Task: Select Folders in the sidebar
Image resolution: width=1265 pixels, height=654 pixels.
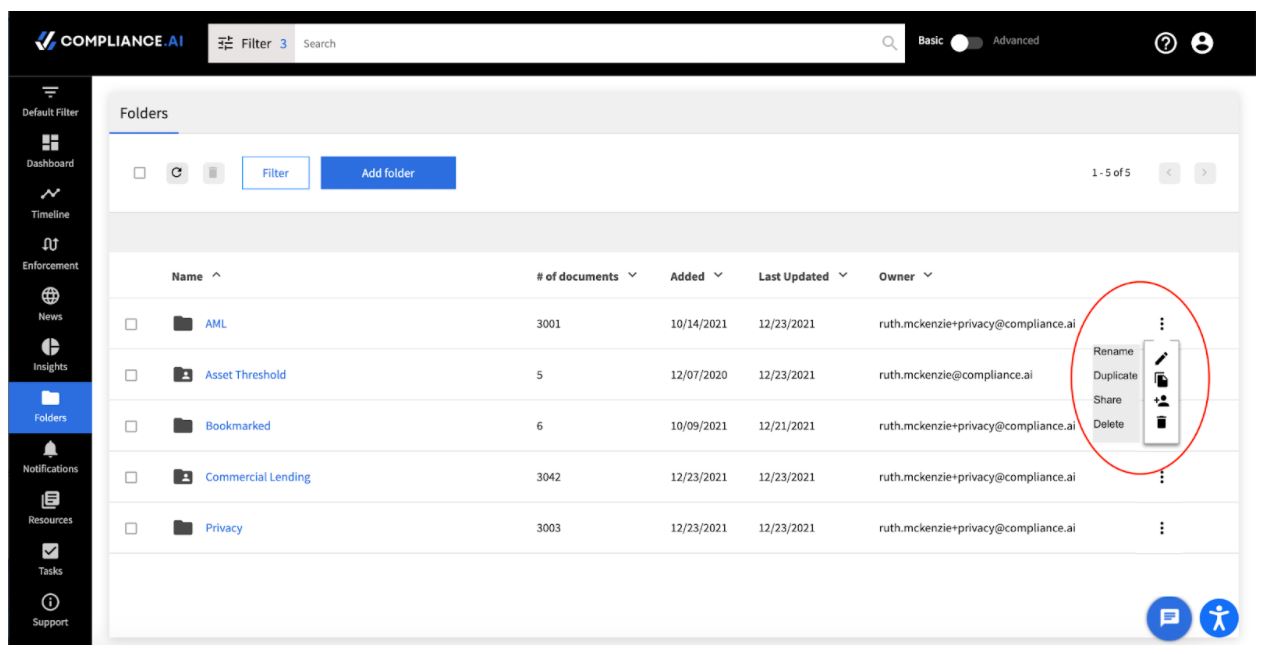Action: point(50,407)
